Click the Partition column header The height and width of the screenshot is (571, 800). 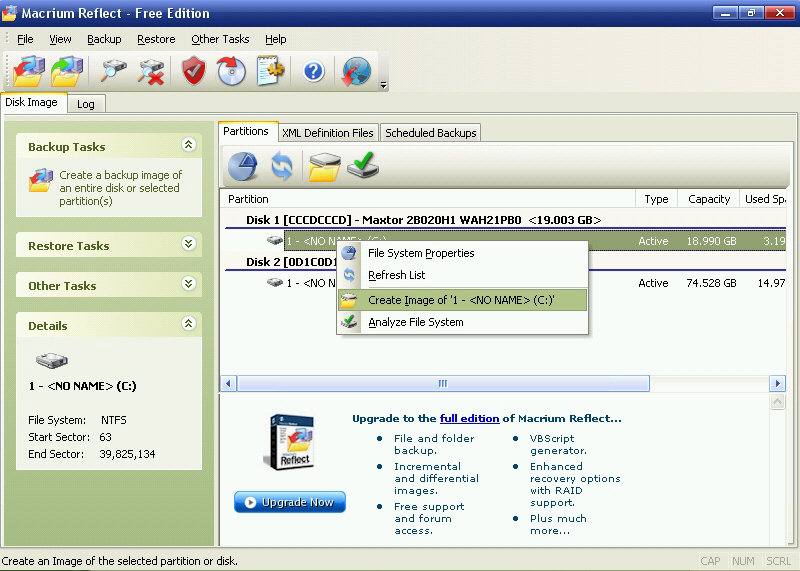pyautogui.click(x=428, y=199)
